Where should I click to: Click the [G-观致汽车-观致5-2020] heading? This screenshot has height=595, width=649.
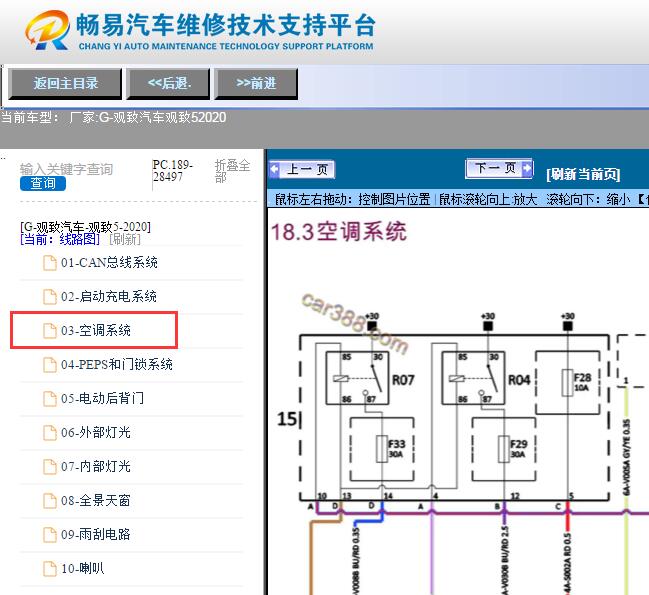pyautogui.click(x=85, y=227)
